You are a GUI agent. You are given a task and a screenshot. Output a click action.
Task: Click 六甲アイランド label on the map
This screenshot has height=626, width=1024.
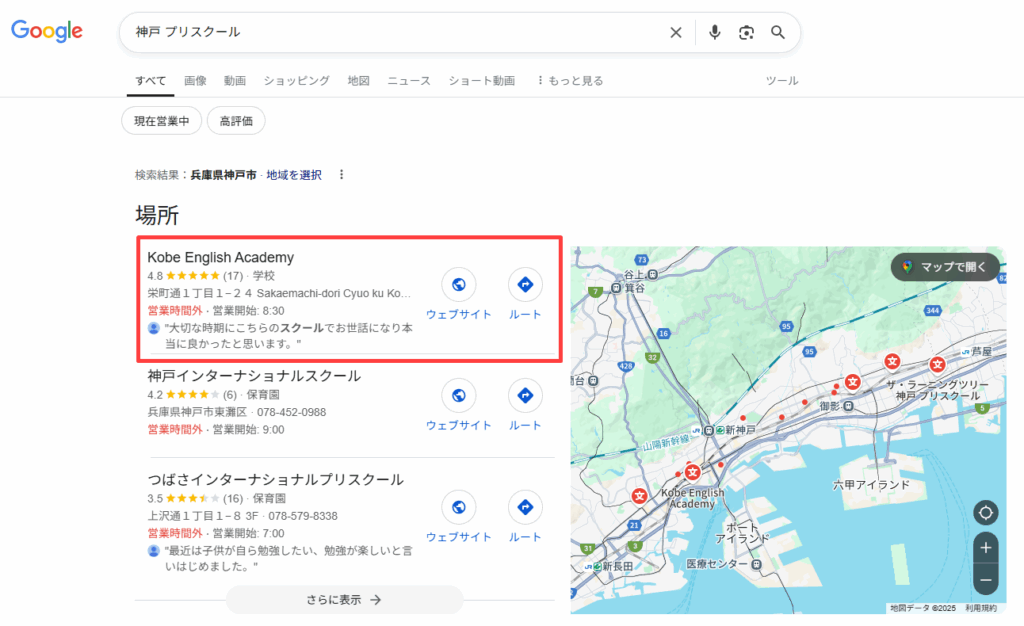coord(871,485)
